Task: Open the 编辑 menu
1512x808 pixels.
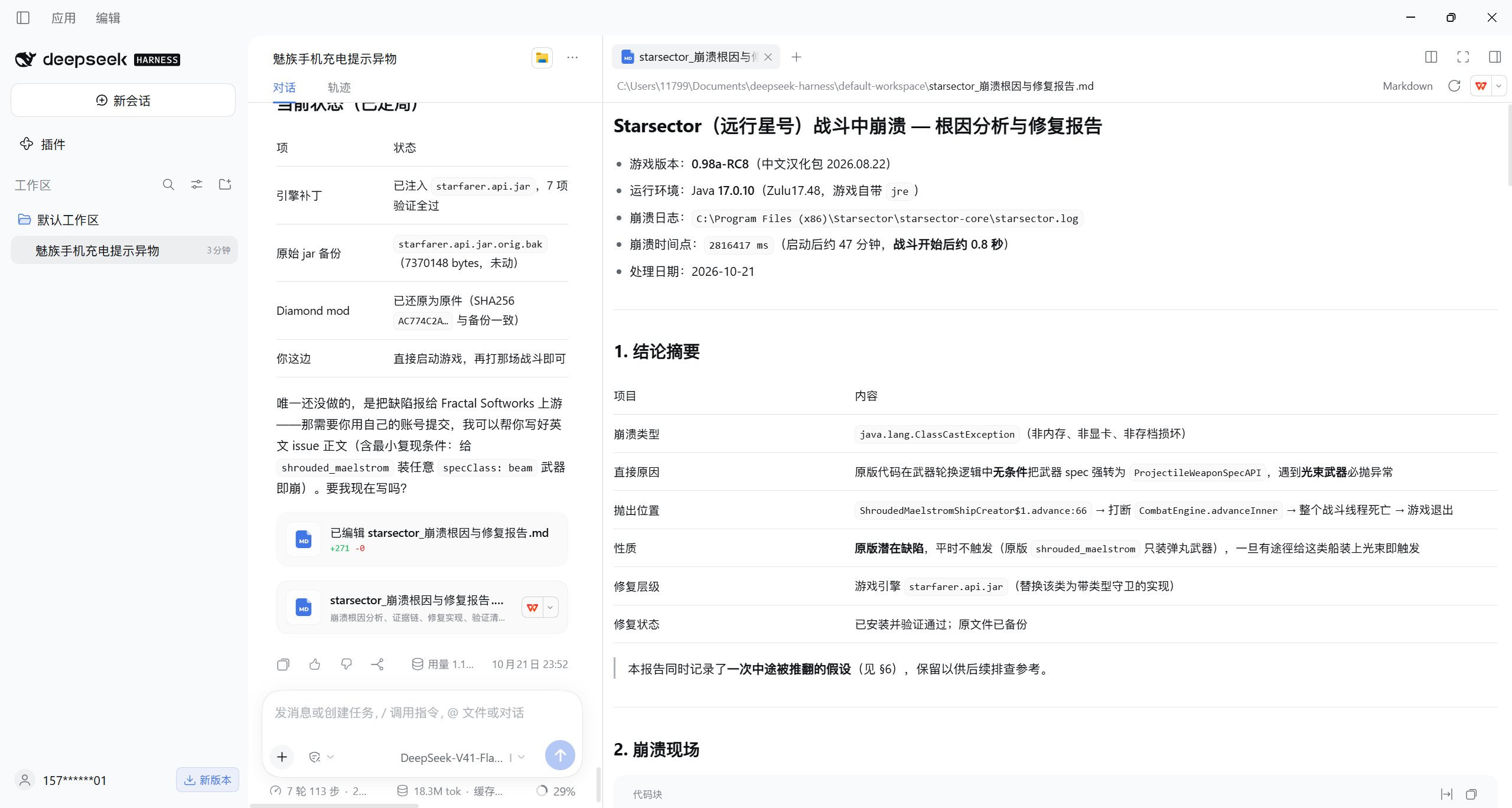Action: point(108,18)
